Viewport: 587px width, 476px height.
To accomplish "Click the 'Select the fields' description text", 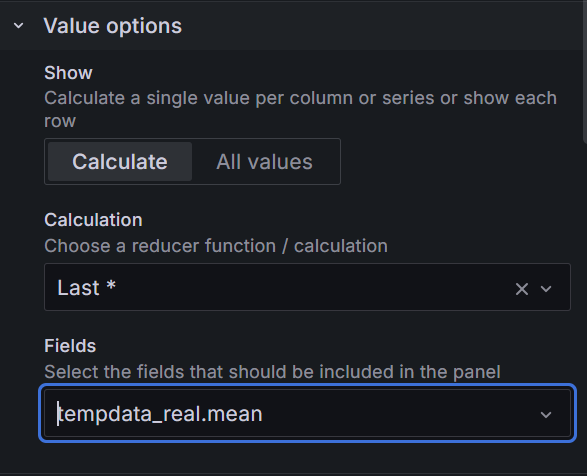I will tap(272, 372).
